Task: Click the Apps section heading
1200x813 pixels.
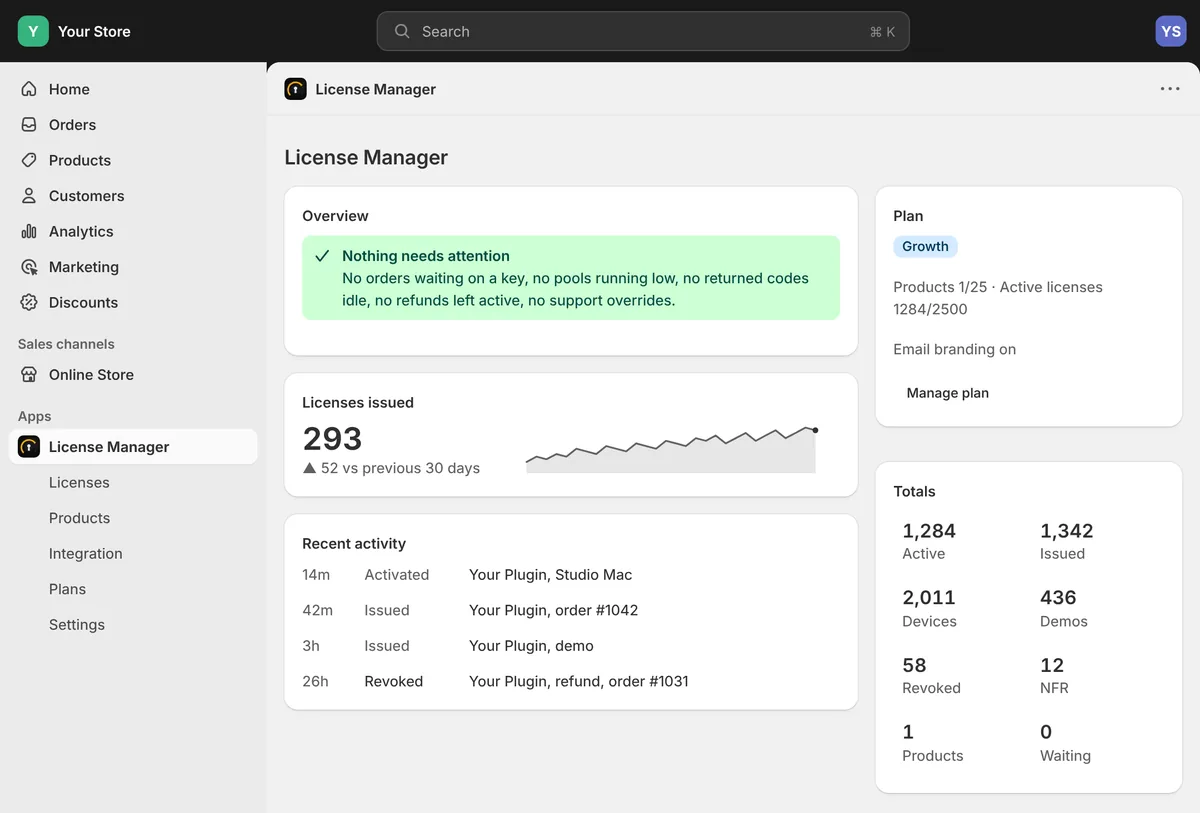Action: coord(34,416)
